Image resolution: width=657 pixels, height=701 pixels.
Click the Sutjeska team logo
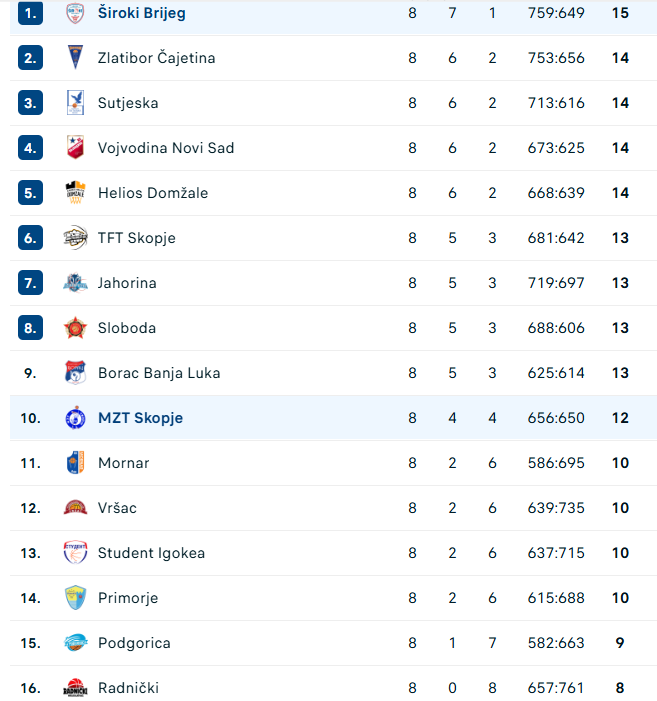pos(75,103)
